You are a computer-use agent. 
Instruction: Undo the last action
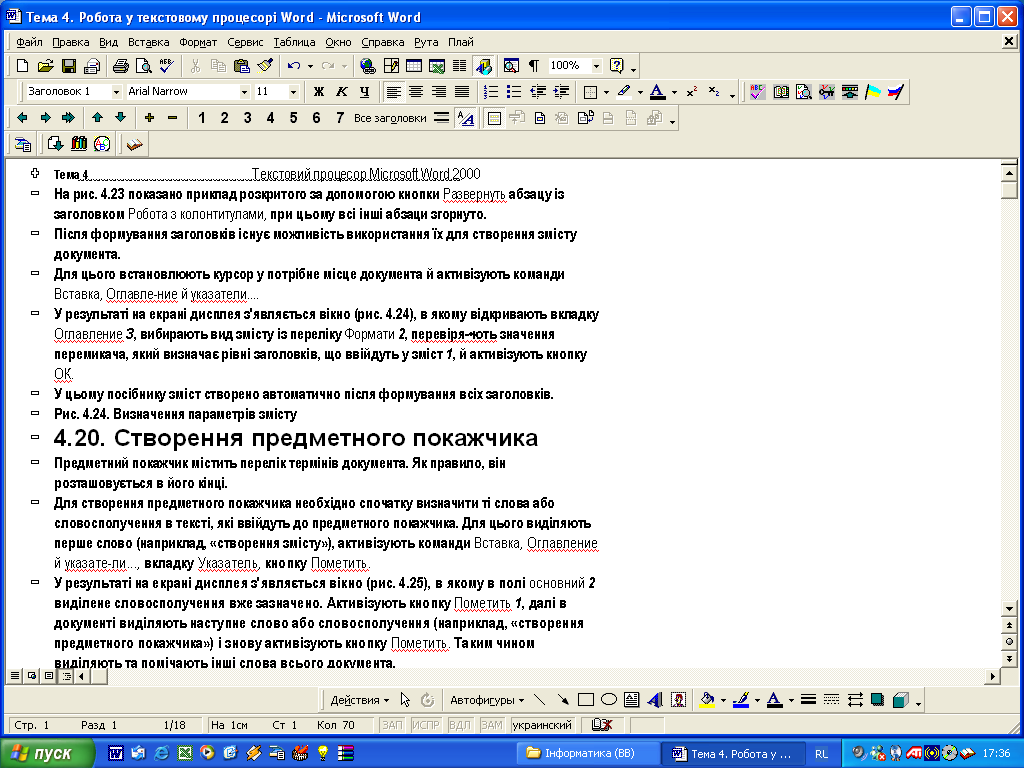click(294, 65)
